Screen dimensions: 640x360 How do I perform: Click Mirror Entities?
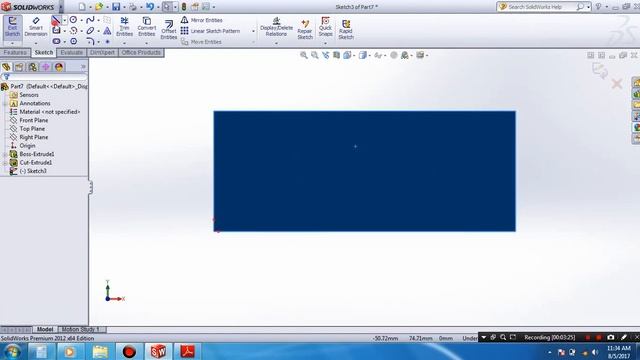(x=202, y=20)
